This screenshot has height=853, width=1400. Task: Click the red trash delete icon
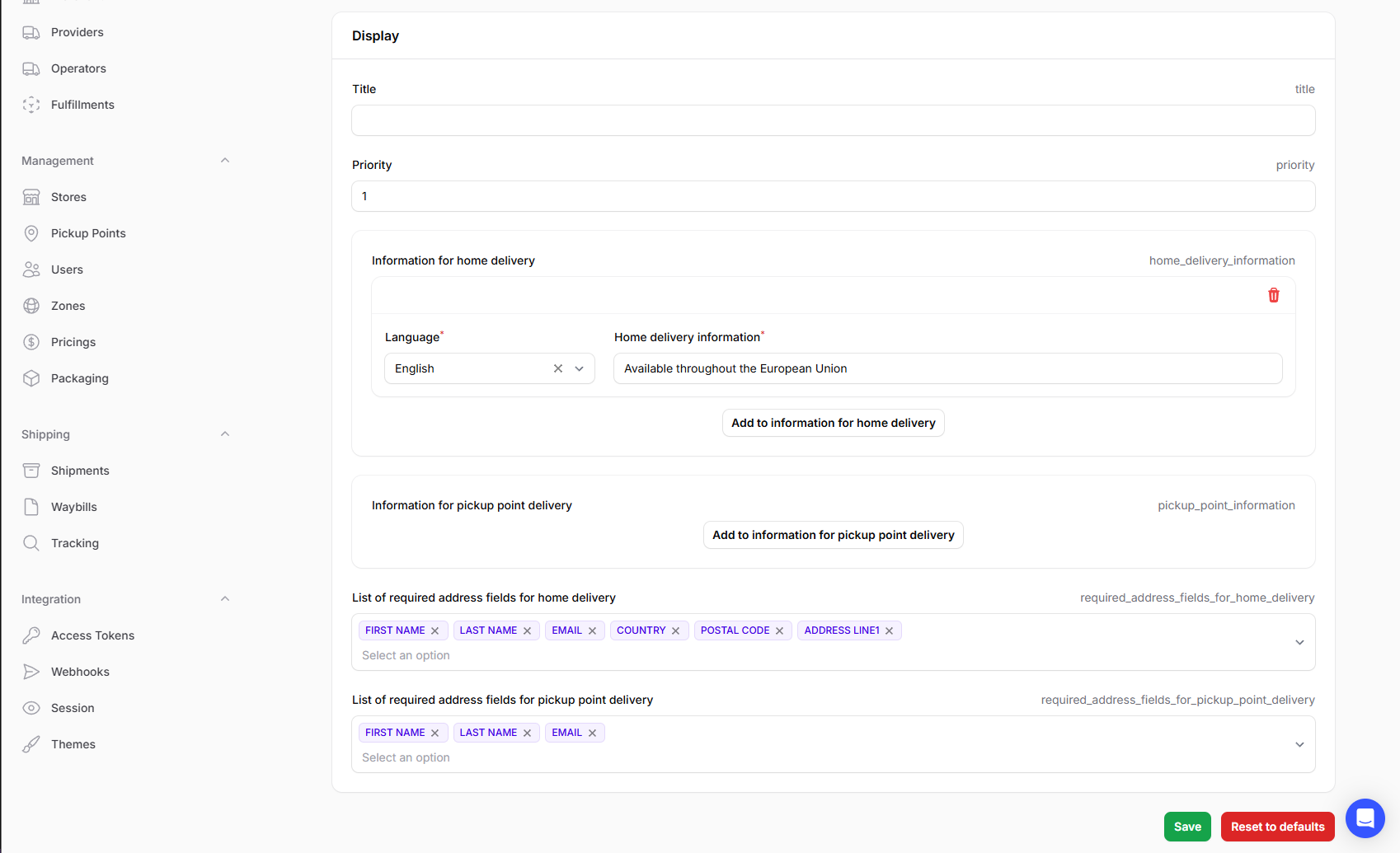pyautogui.click(x=1273, y=295)
